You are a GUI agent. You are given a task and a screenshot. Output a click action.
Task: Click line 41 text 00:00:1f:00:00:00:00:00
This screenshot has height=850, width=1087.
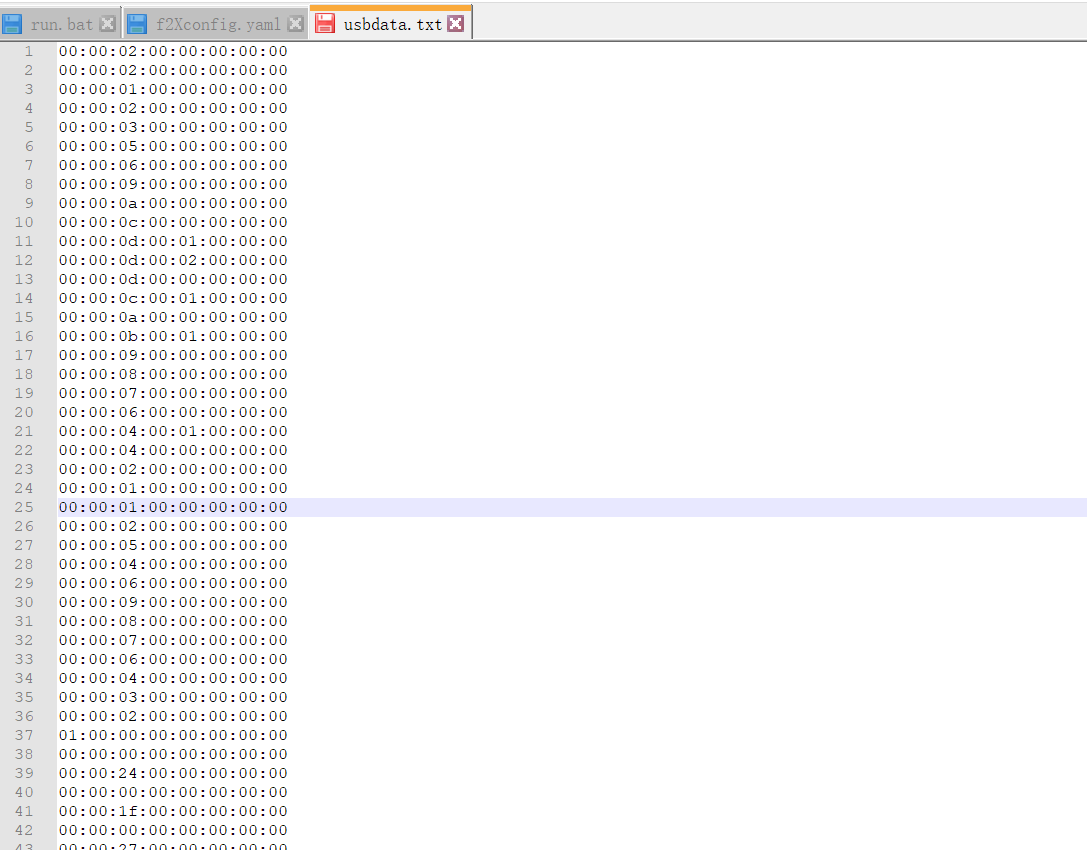click(x=173, y=811)
